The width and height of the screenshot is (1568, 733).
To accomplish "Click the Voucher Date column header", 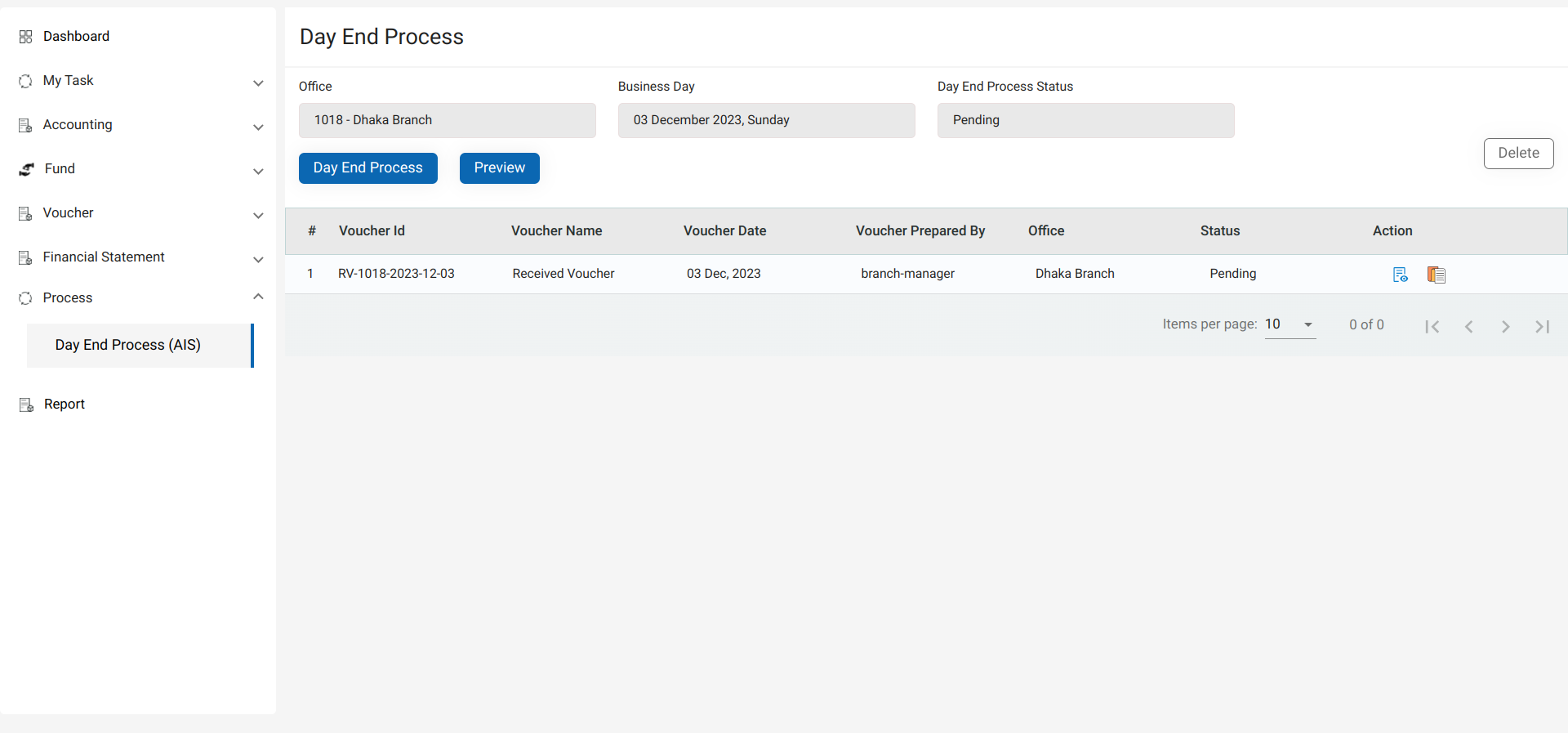I will click(x=725, y=231).
